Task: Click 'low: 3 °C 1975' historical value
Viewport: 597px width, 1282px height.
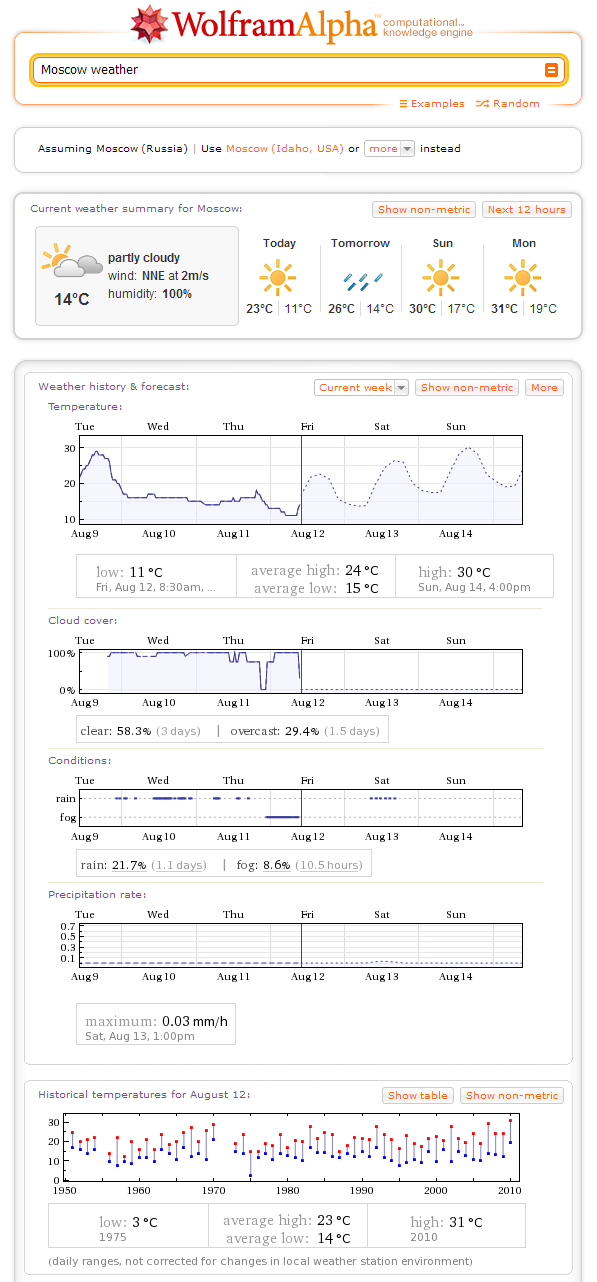Action: click(128, 1228)
